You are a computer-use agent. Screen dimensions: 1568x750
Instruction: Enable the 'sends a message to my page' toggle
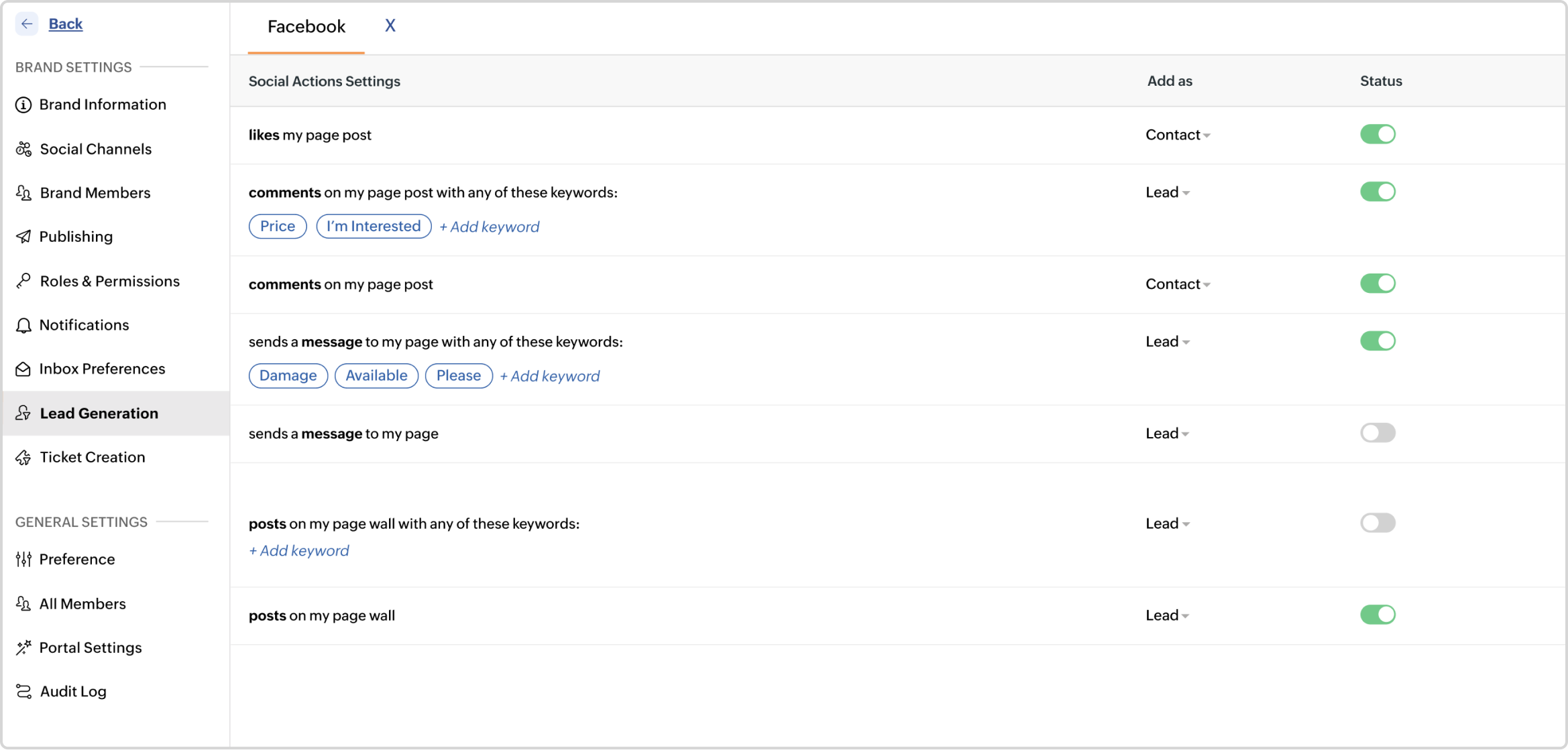pyautogui.click(x=1378, y=433)
